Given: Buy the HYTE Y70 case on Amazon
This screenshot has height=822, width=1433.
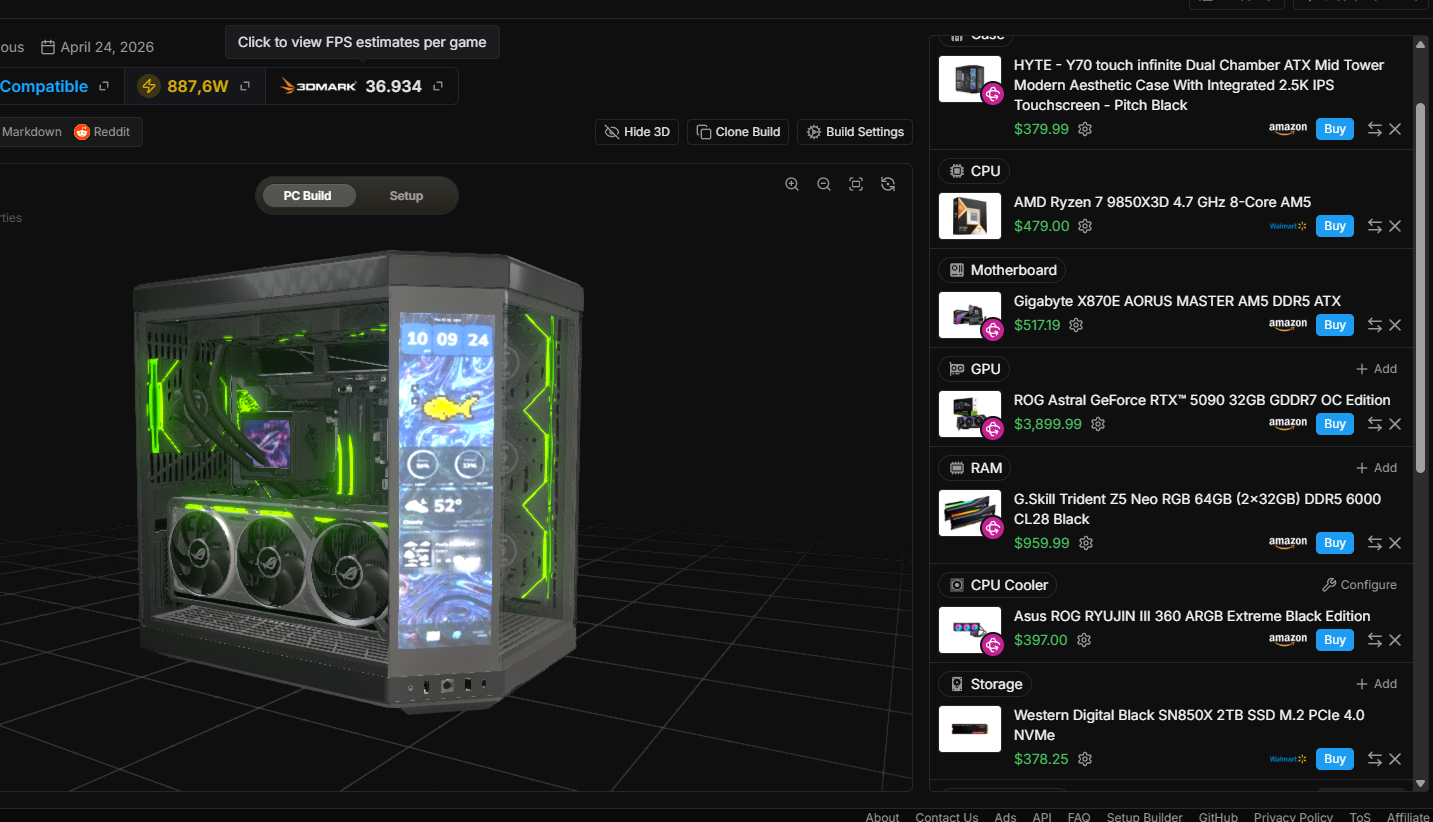Looking at the screenshot, I should pos(1335,129).
